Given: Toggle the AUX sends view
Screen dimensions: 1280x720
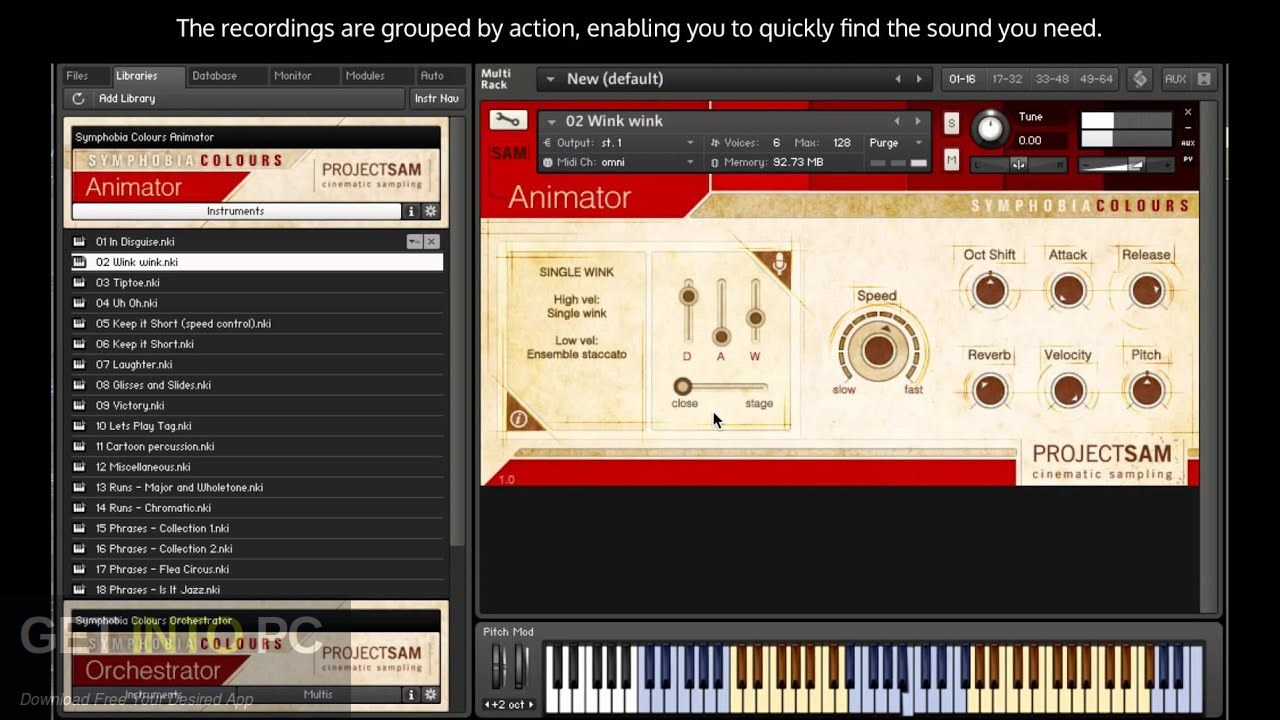Looking at the screenshot, I should point(1175,79).
